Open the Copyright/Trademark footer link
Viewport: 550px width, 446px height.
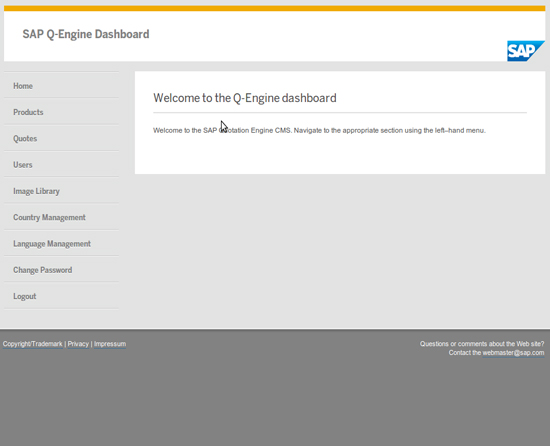coord(33,344)
